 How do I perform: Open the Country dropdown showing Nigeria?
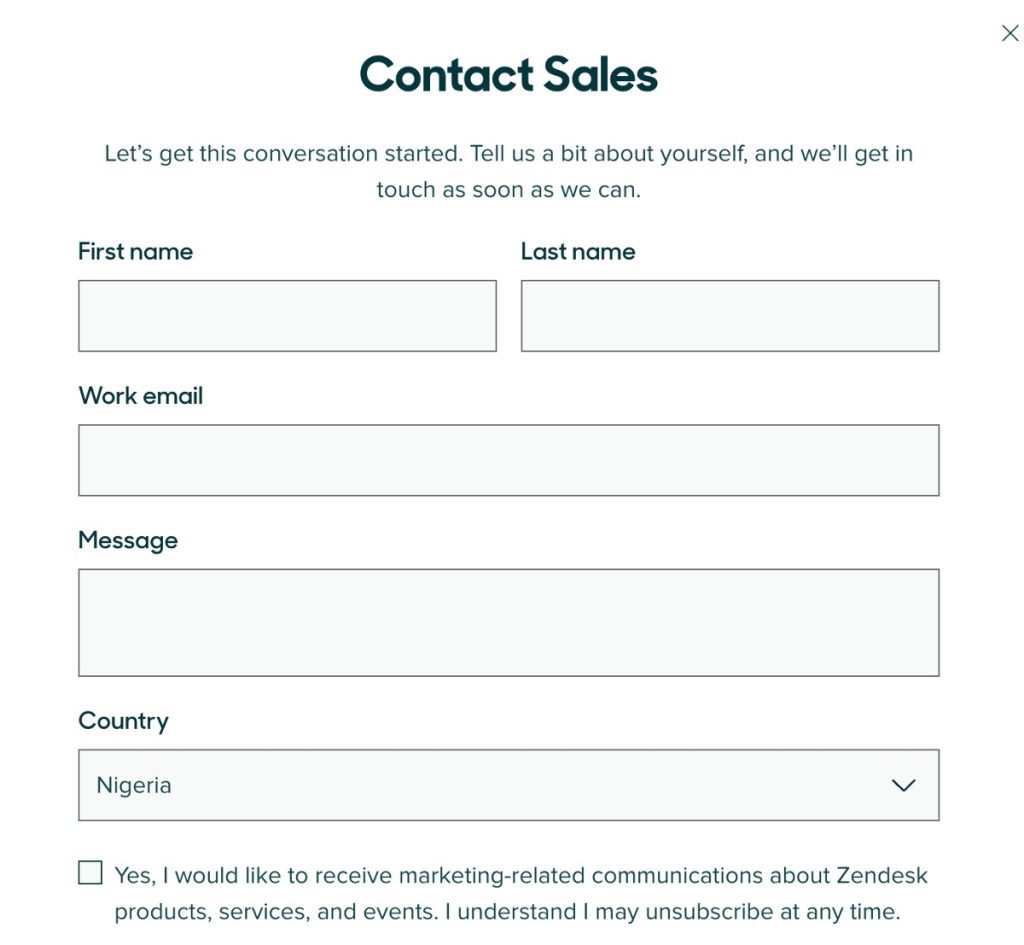[508, 785]
